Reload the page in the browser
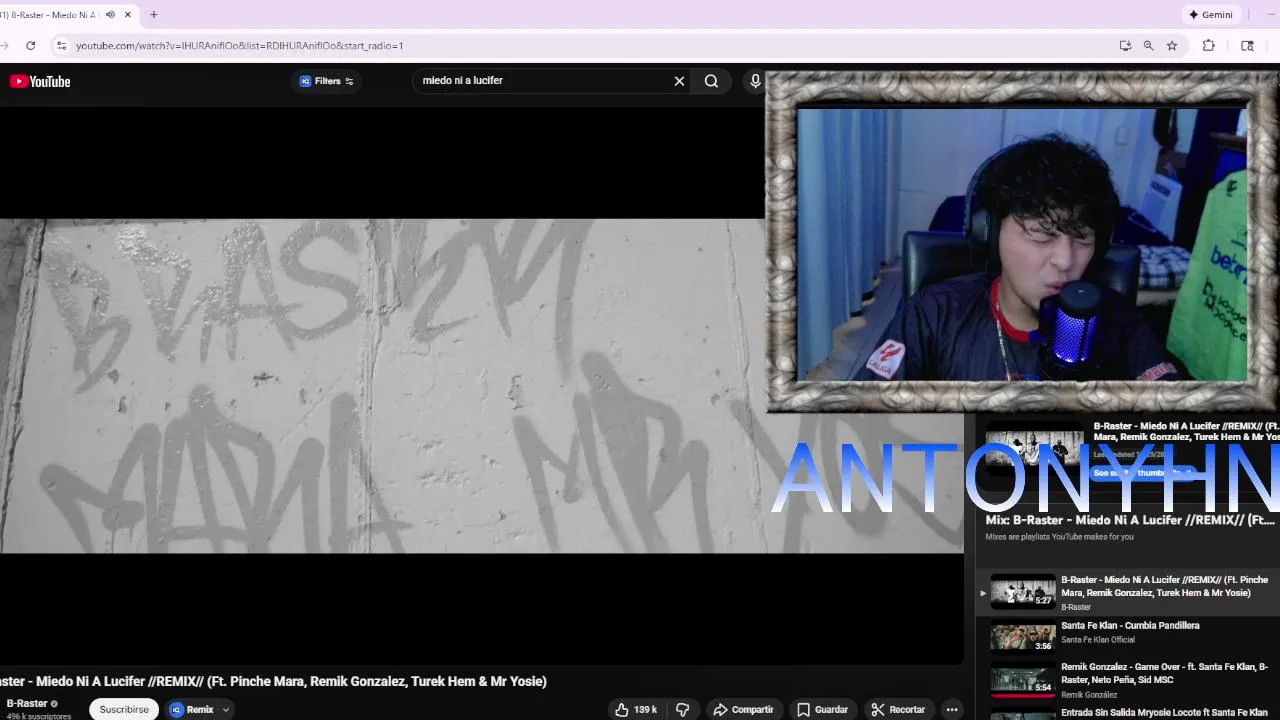Screen dimensions: 1280x720 tap(31, 45)
